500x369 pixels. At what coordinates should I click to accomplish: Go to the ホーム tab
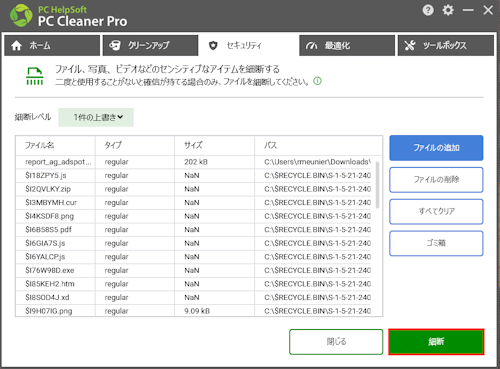tap(52, 45)
